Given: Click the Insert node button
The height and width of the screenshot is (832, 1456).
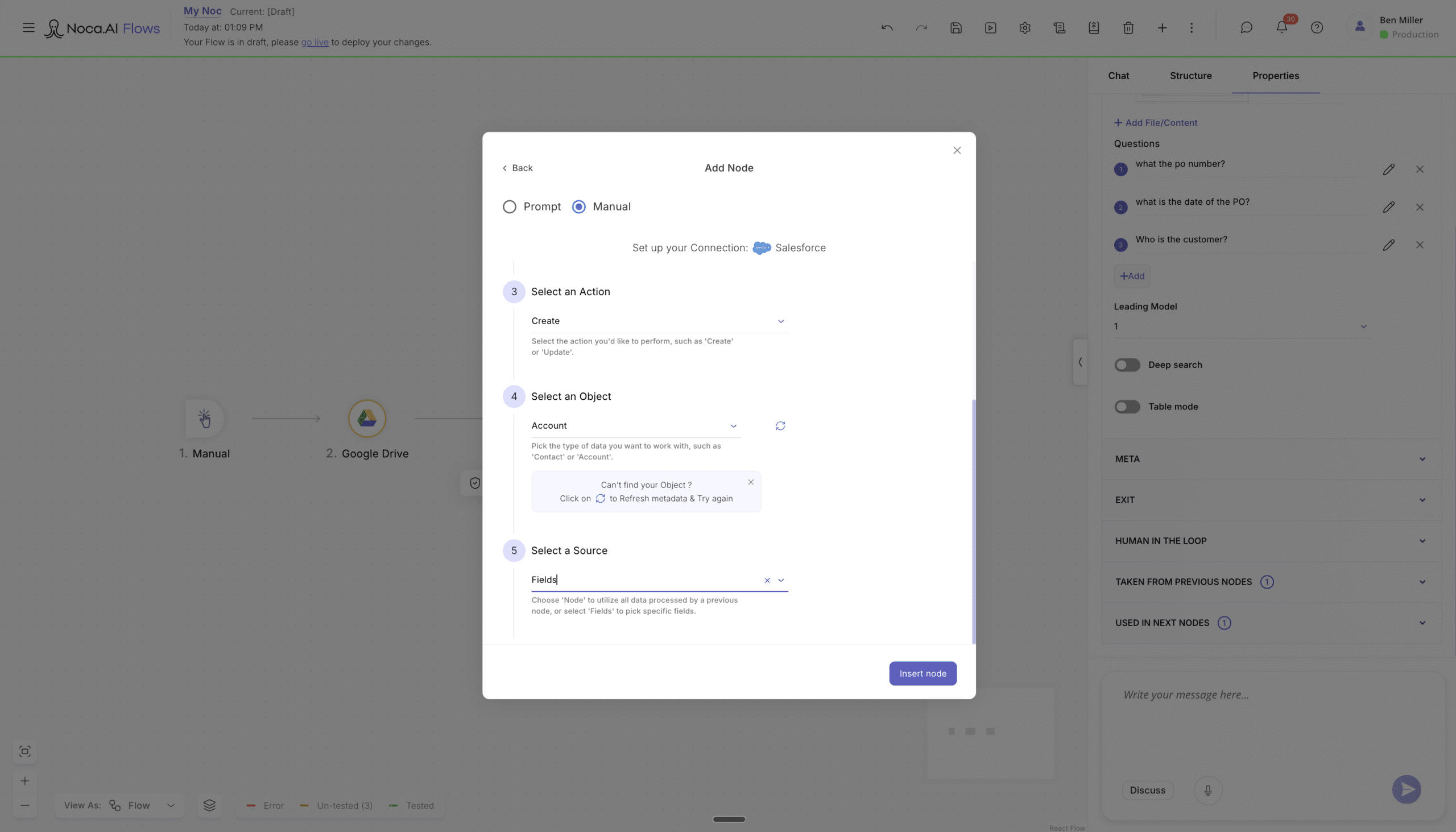Looking at the screenshot, I should click(x=923, y=673).
